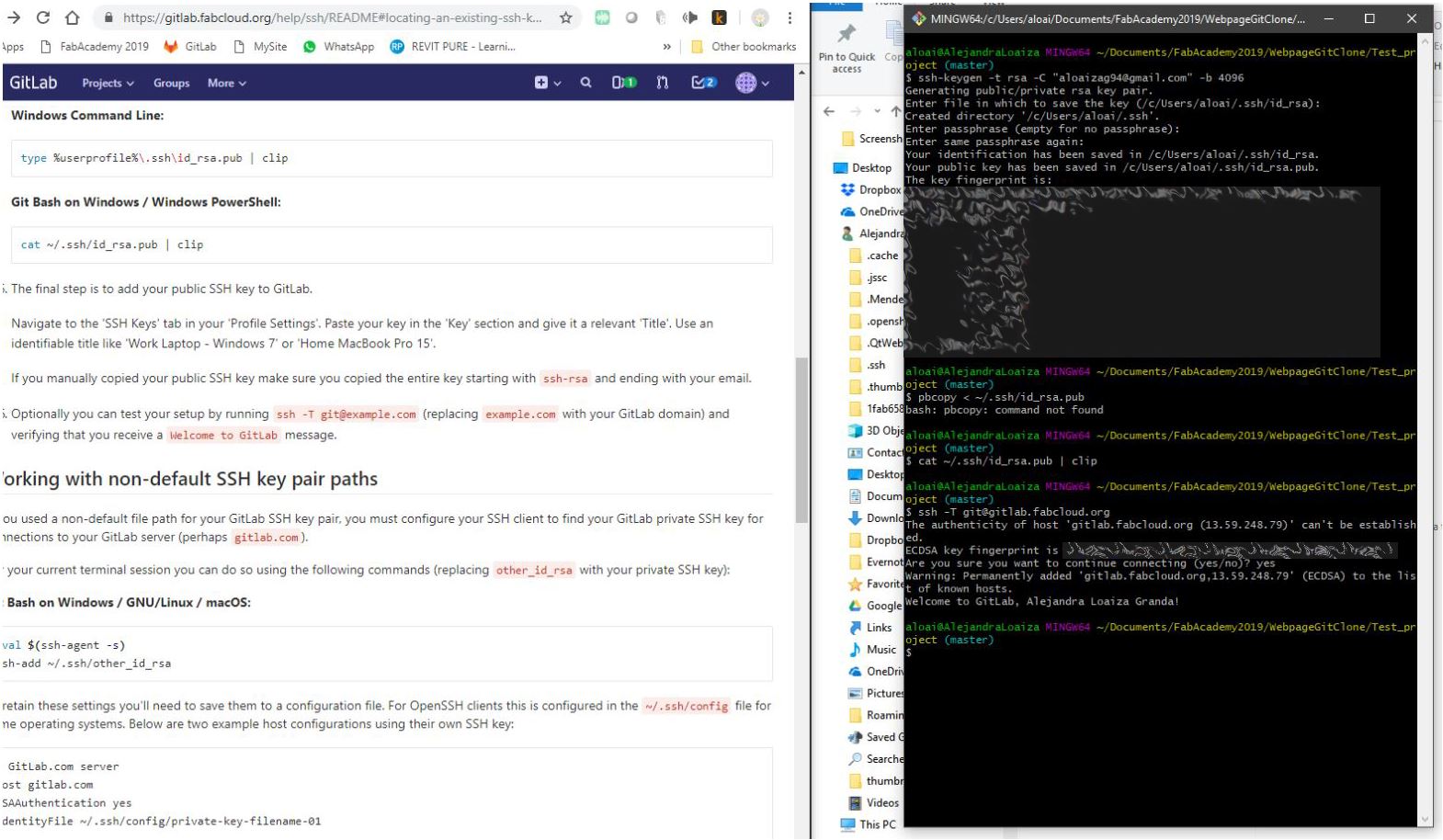Select the Videos folder in File Explorer
Image resolution: width=1443 pixels, height=840 pixels.
coord(874,803)
